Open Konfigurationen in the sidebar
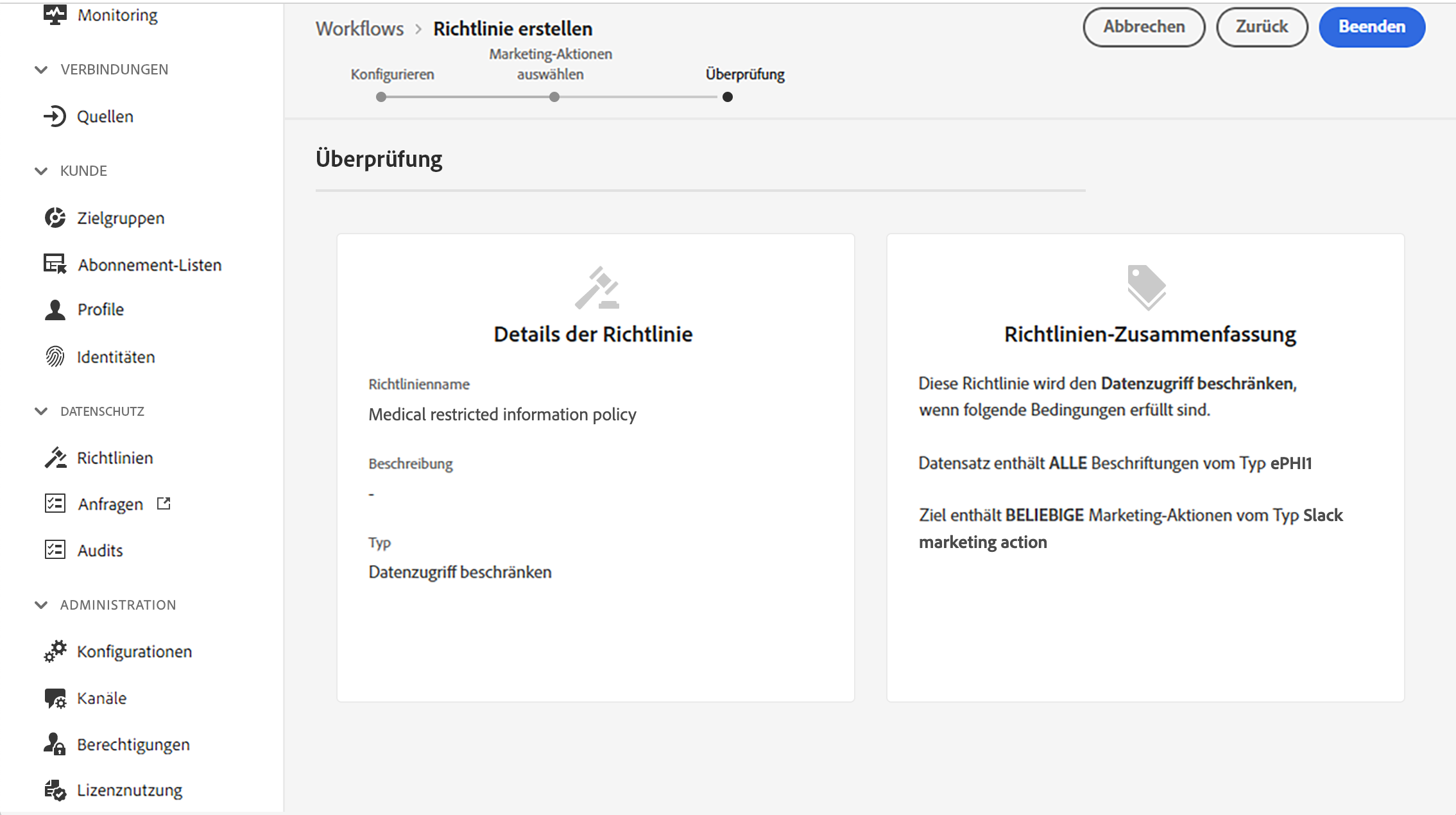The height and width of the screenshot is (815, 1456). click(x=134, y=651)
